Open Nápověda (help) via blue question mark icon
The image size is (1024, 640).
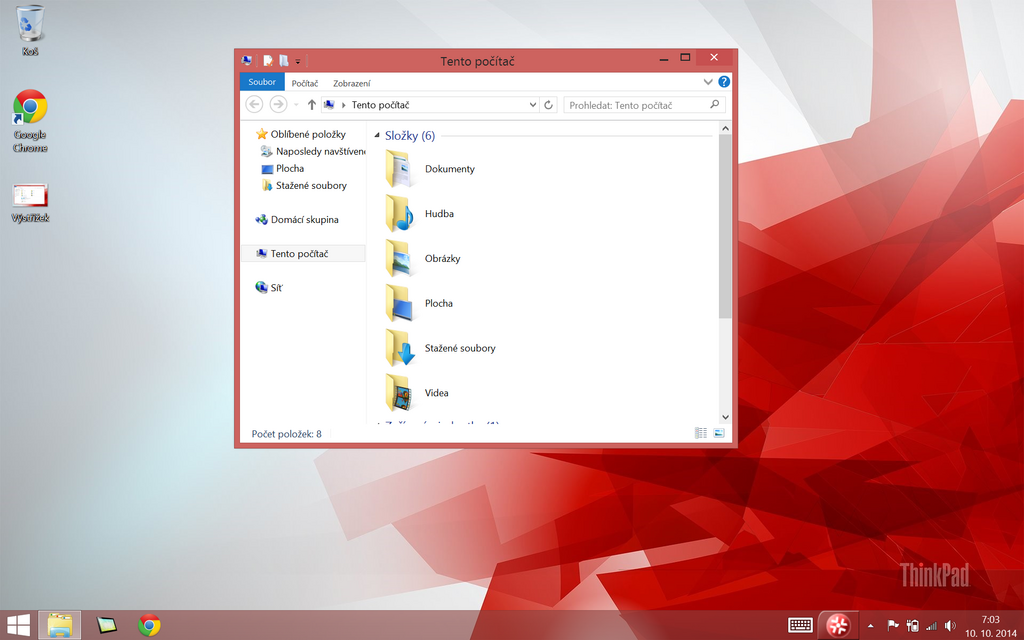click(x=723, y=82)
